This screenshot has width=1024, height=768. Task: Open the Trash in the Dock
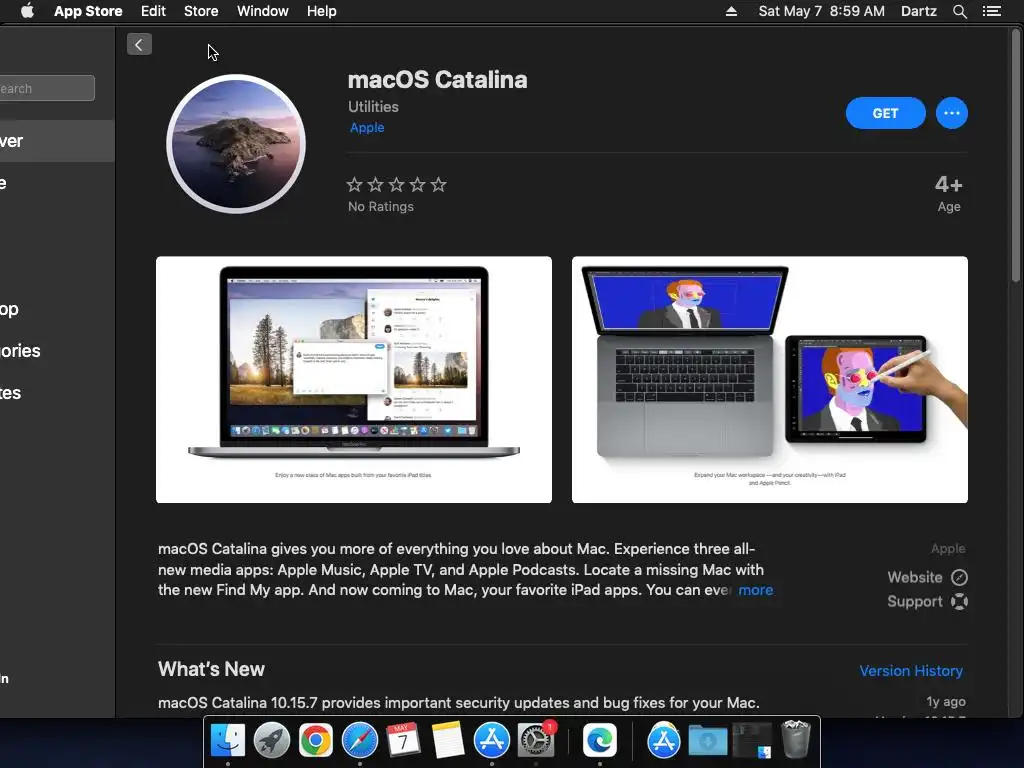pyautogui.click(x=795, y=740)
